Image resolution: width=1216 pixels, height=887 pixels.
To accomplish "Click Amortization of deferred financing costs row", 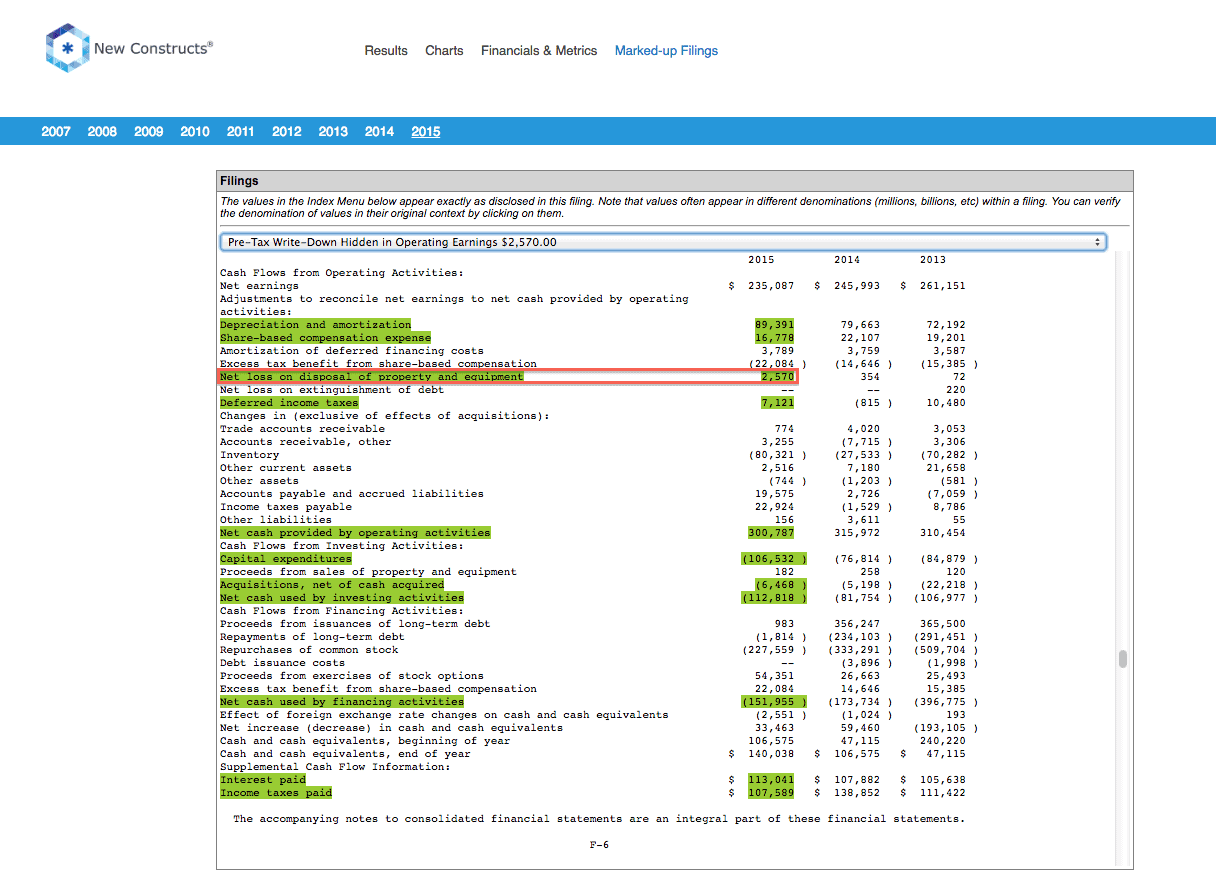I will 352,351.
